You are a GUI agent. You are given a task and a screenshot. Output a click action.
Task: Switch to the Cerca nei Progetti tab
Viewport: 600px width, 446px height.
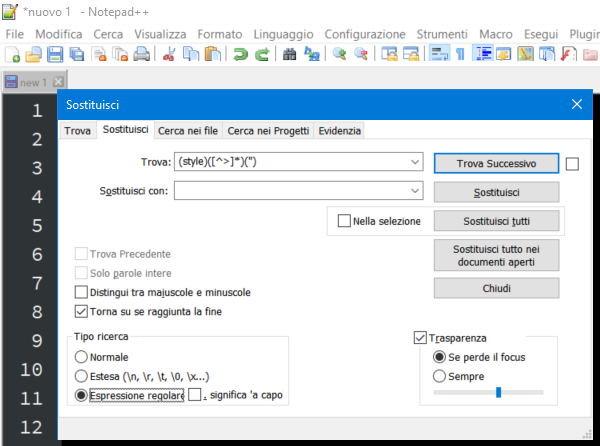coord(268,131)
